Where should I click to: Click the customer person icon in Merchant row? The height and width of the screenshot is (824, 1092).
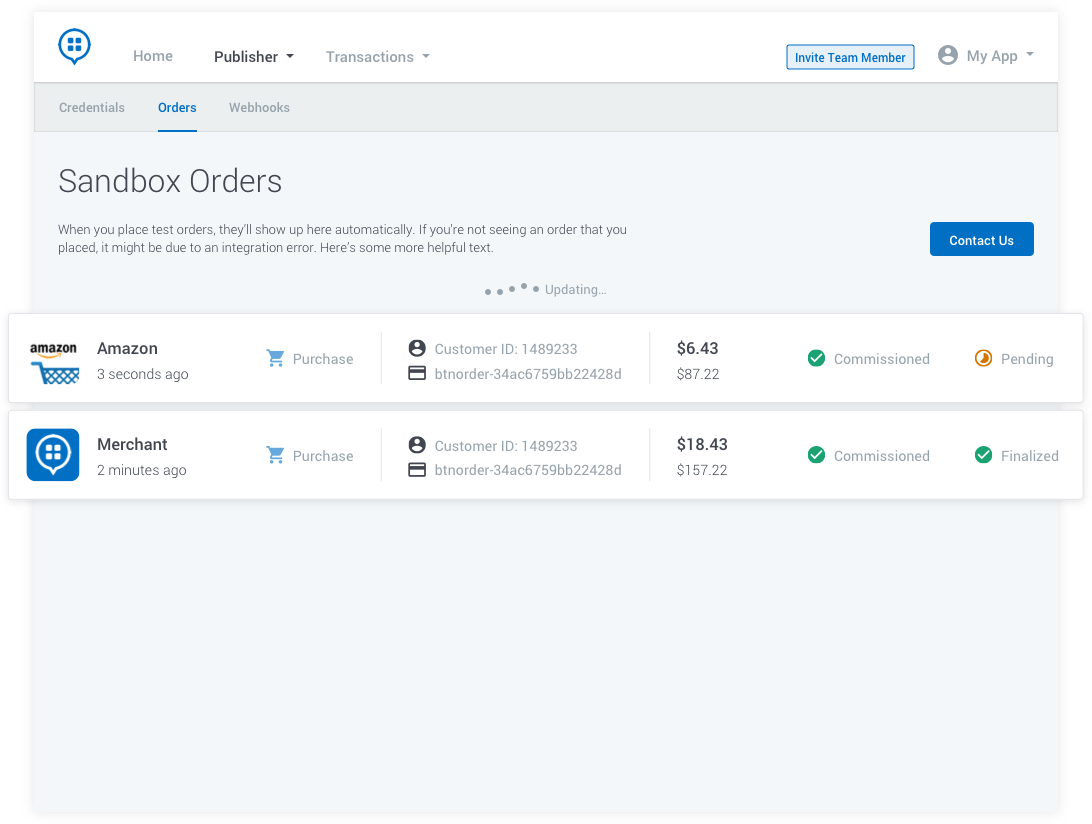click(x=417, y=445)
